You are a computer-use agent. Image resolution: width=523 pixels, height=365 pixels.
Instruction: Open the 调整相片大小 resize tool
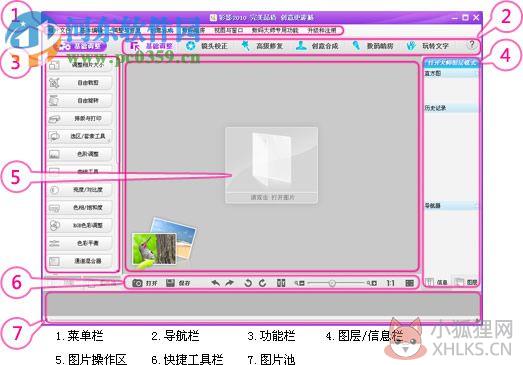[80, 65]
